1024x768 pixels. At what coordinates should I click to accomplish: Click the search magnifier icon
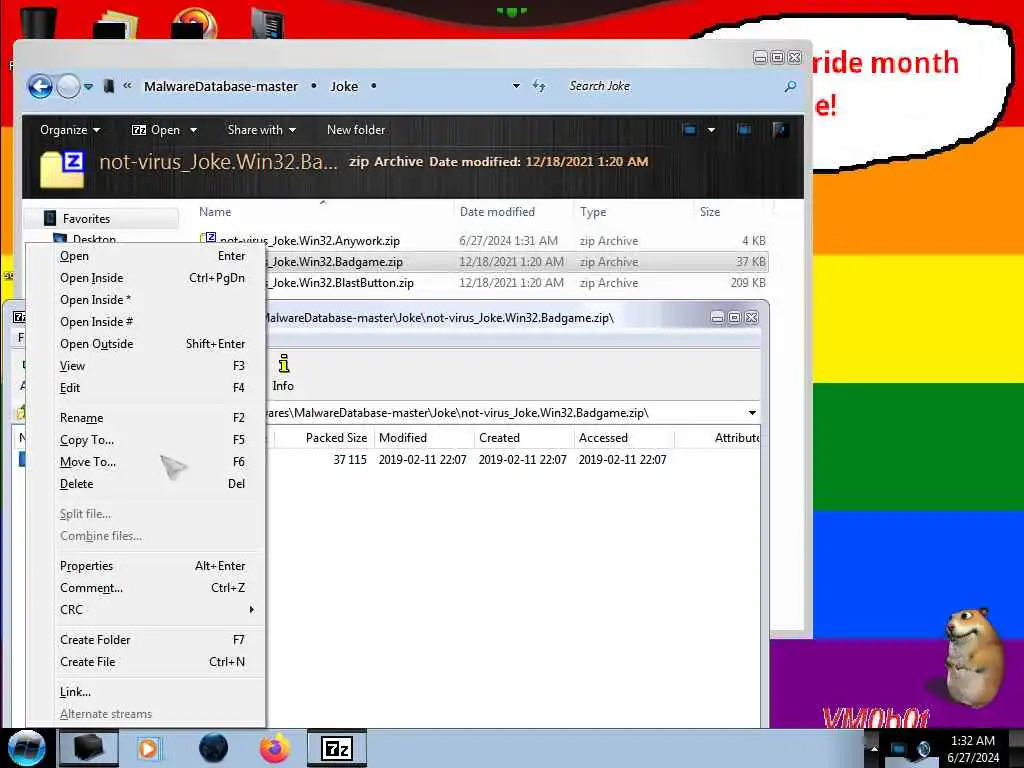coord(790,86)
